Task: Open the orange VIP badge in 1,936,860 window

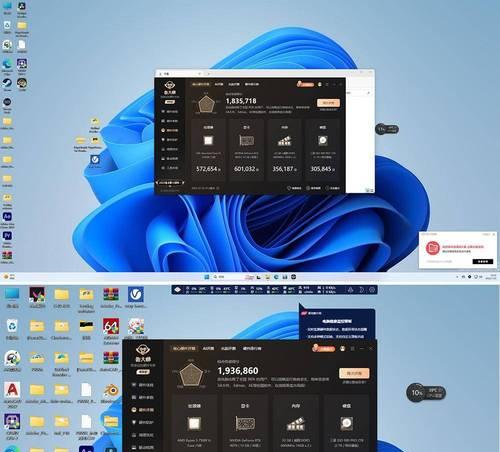Action: pyautogui.click(x=323, y=348)
